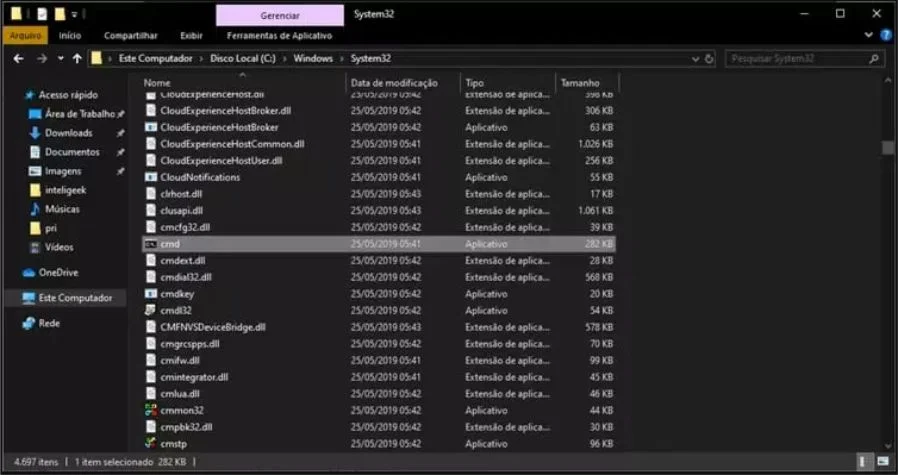Click the CloudNotifications application icon
This screenshot has height=475, width=898.
pos(151,178)
